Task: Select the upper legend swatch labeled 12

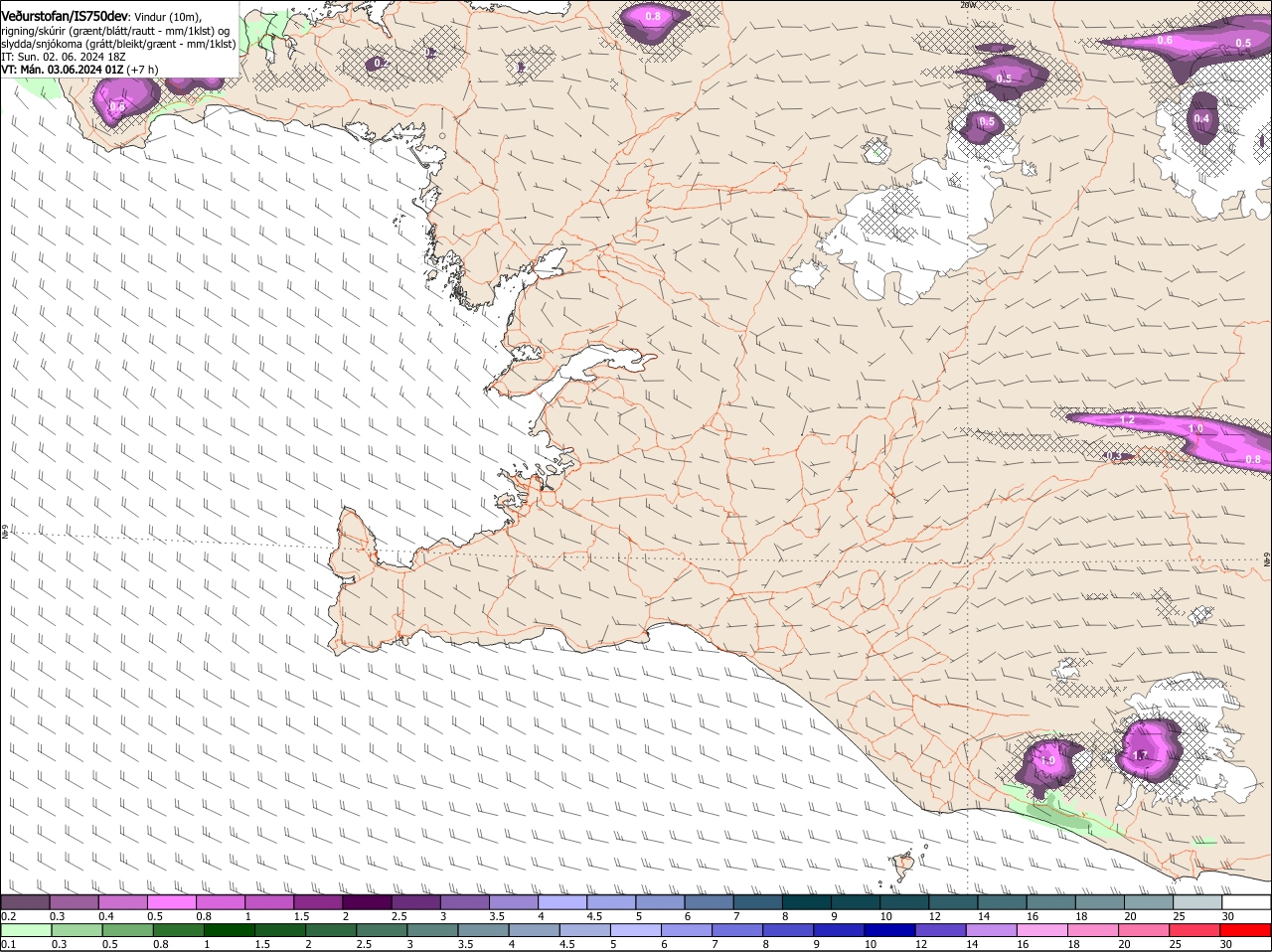Action: (x=953, y=902)
